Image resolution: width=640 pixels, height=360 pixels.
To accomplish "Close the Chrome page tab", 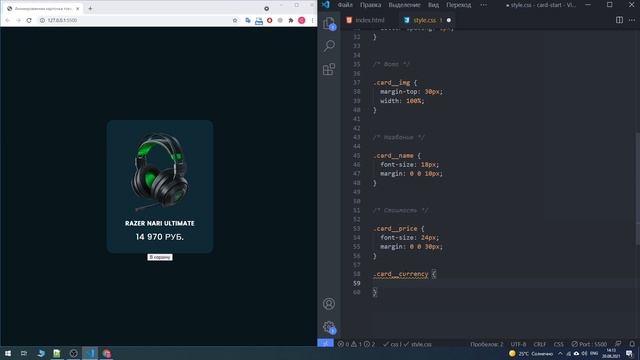I will pos(78,8).
